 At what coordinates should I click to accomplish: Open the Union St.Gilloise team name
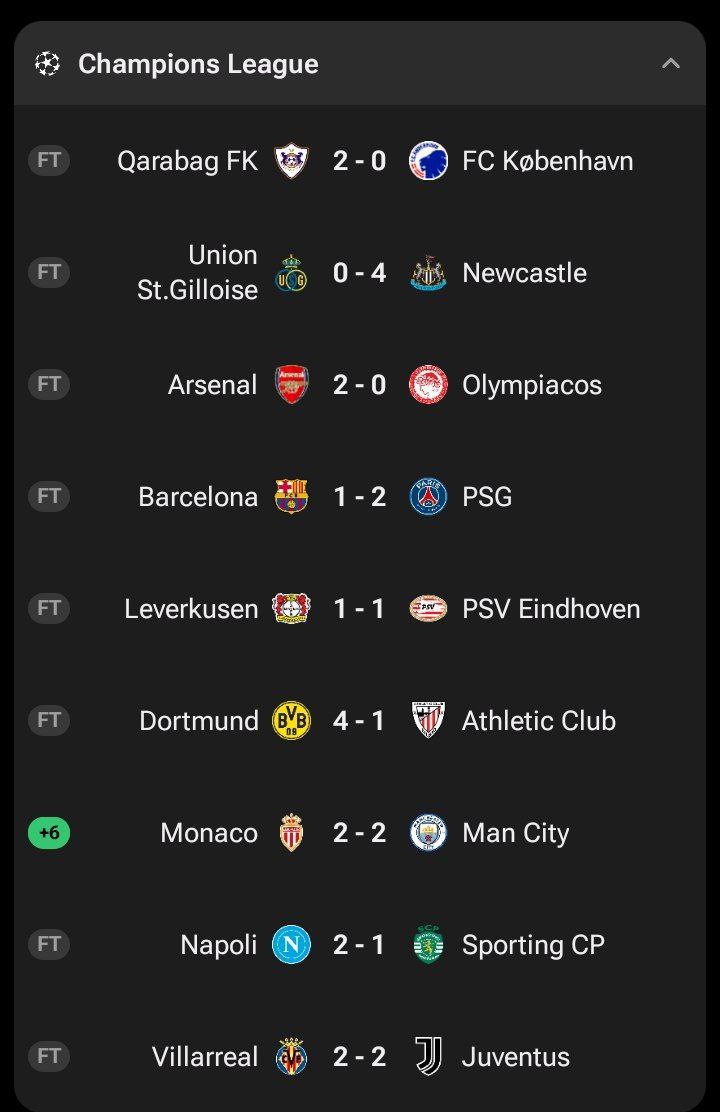point(197,272)
